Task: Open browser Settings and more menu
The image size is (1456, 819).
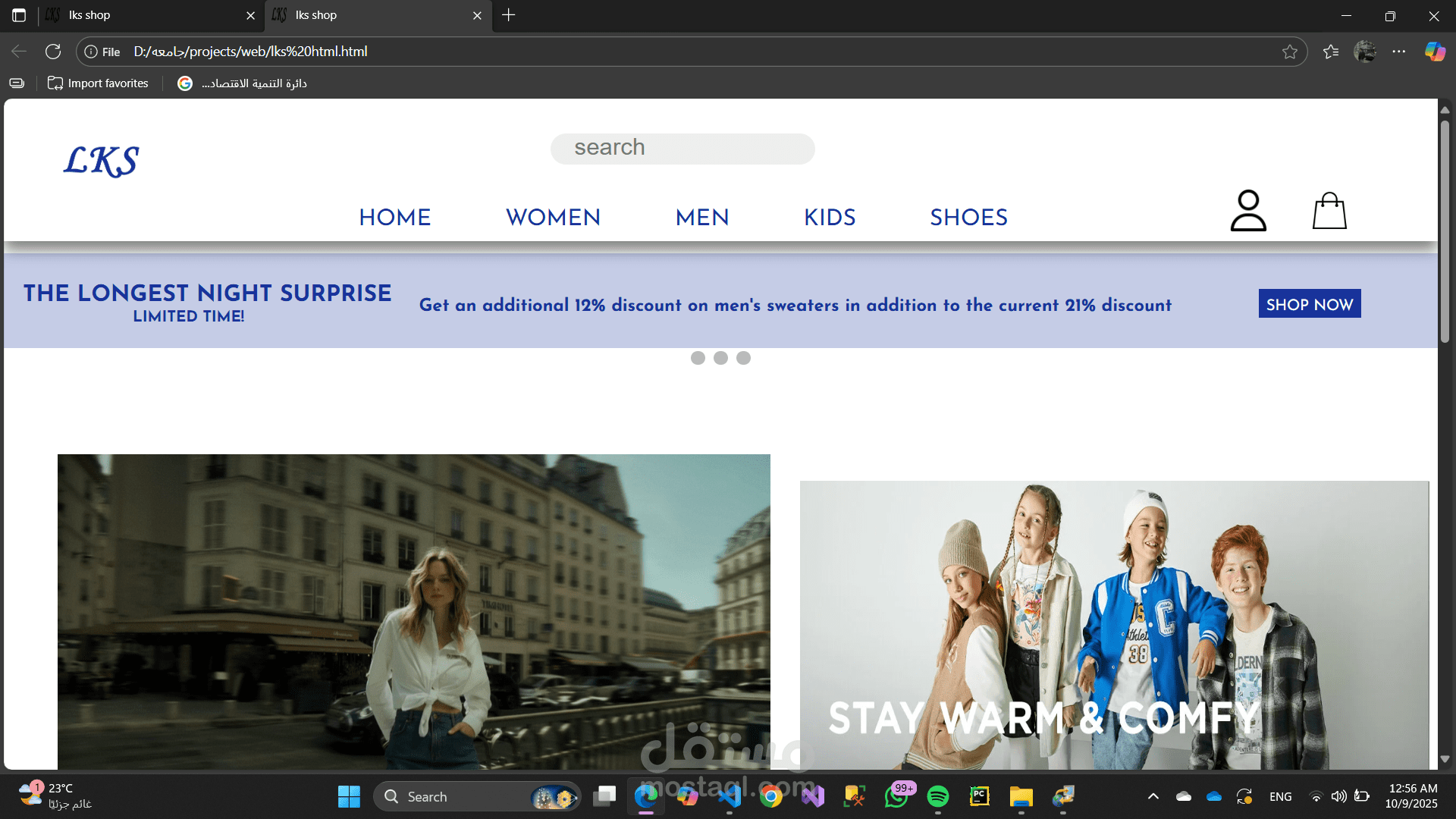Action: coord(1398,52)
